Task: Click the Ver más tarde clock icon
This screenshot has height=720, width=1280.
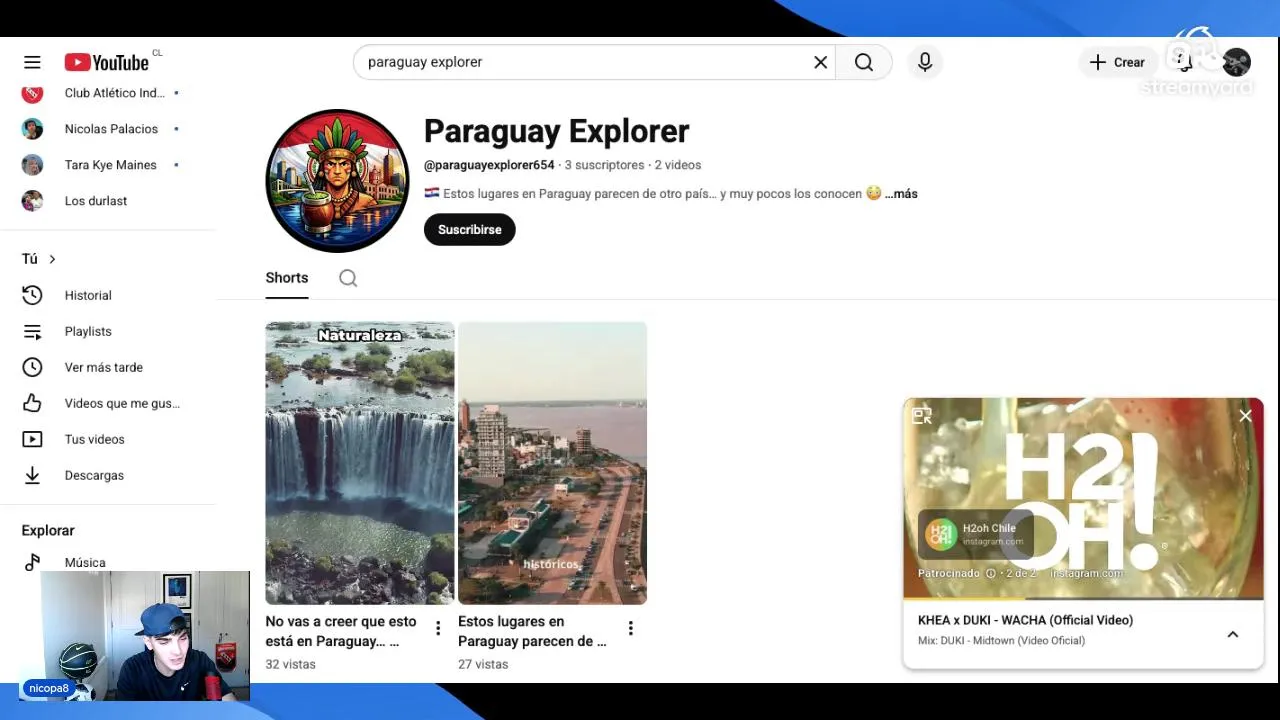Action: 32,367
